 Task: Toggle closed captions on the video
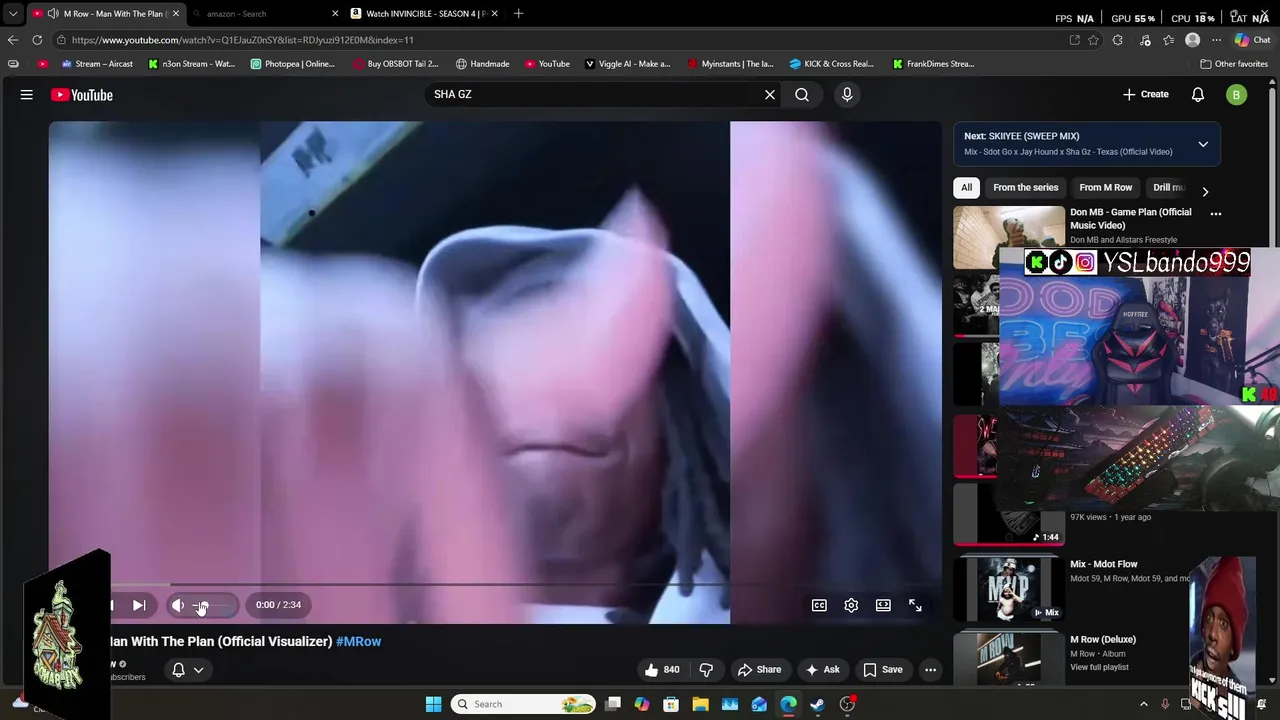coord(819,605)
